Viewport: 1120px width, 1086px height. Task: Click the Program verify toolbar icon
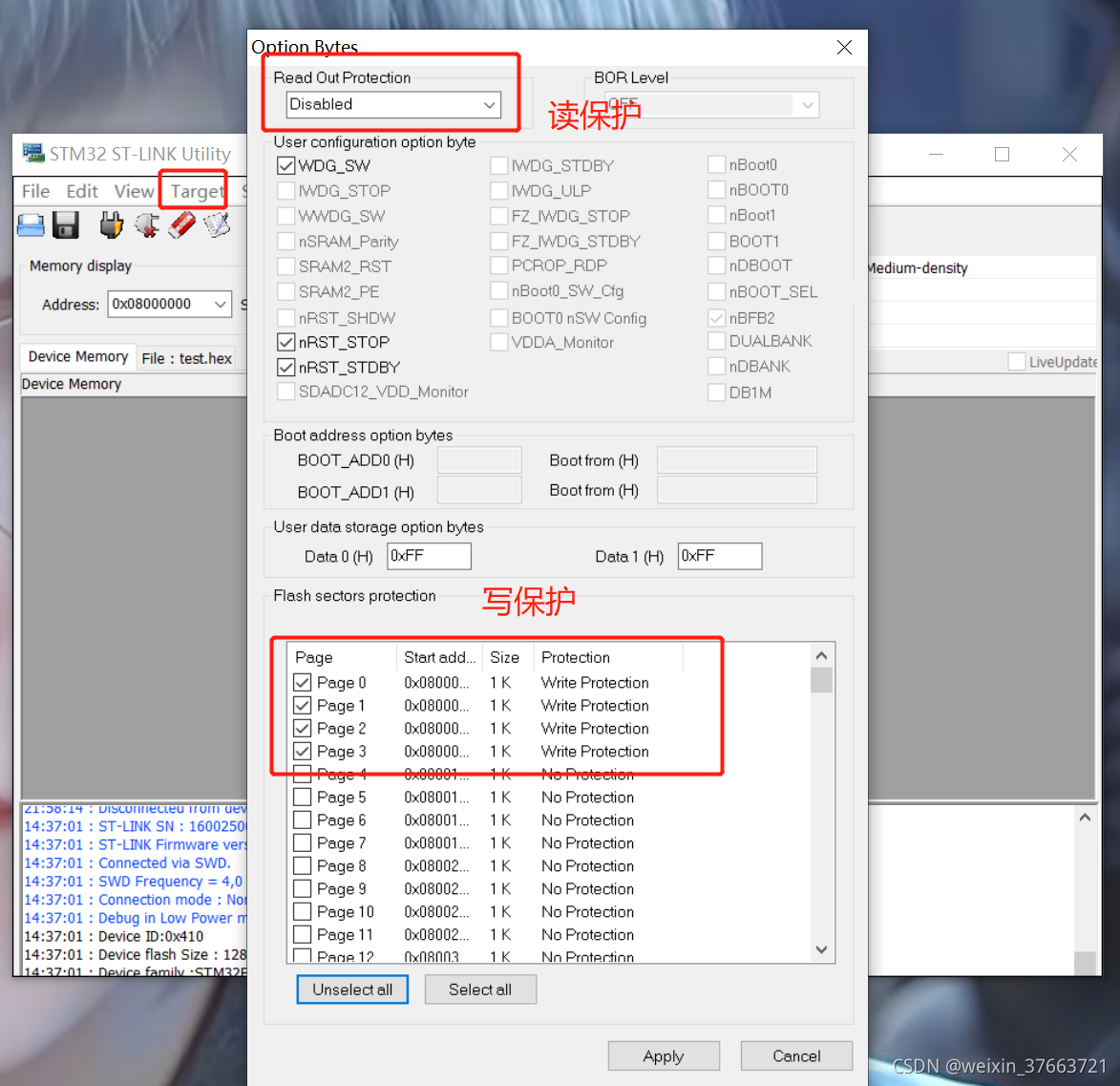(x=217, y=225)
